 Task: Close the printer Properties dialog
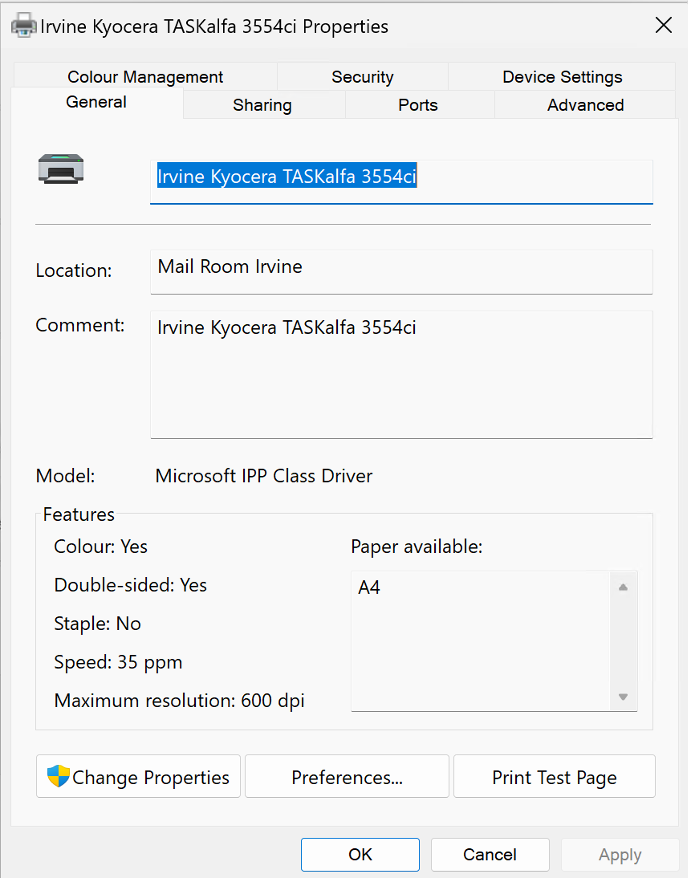click(663, 25)
